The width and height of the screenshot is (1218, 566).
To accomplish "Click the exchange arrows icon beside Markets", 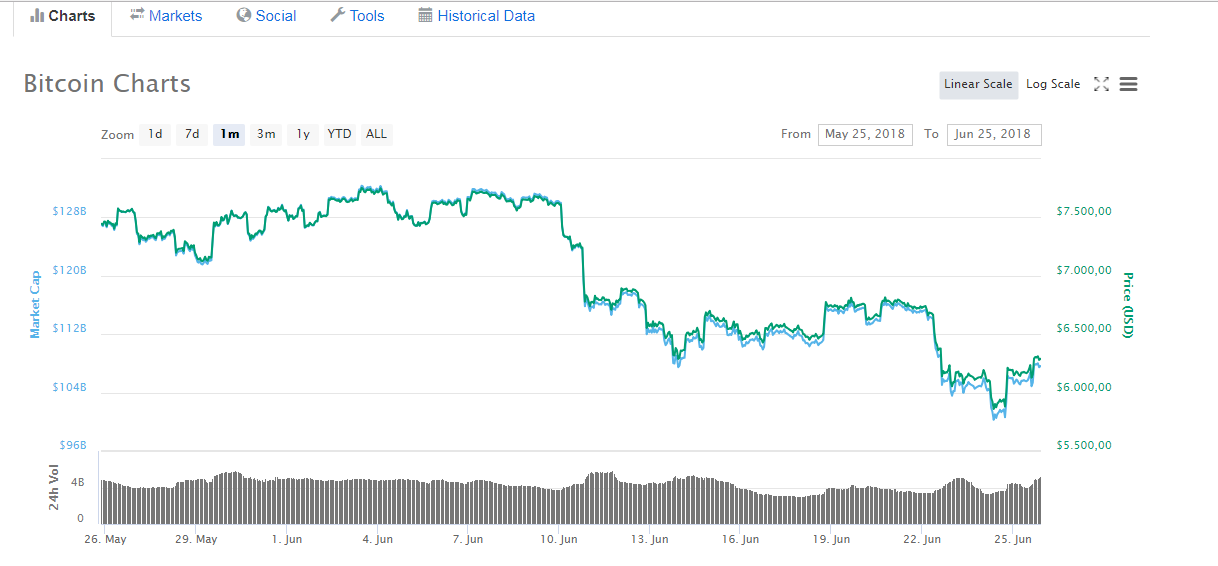I will pos(137,16).
